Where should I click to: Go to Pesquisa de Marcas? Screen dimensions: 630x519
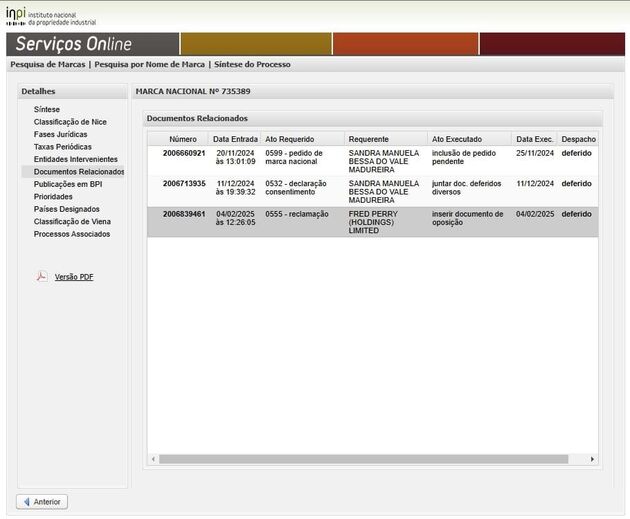[48, 64]
